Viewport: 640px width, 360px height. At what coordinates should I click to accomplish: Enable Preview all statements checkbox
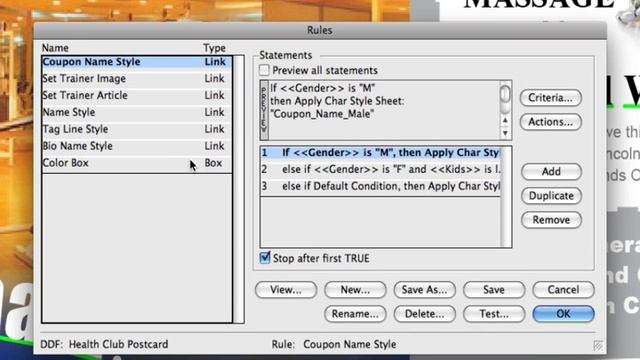tap(264, 70)
